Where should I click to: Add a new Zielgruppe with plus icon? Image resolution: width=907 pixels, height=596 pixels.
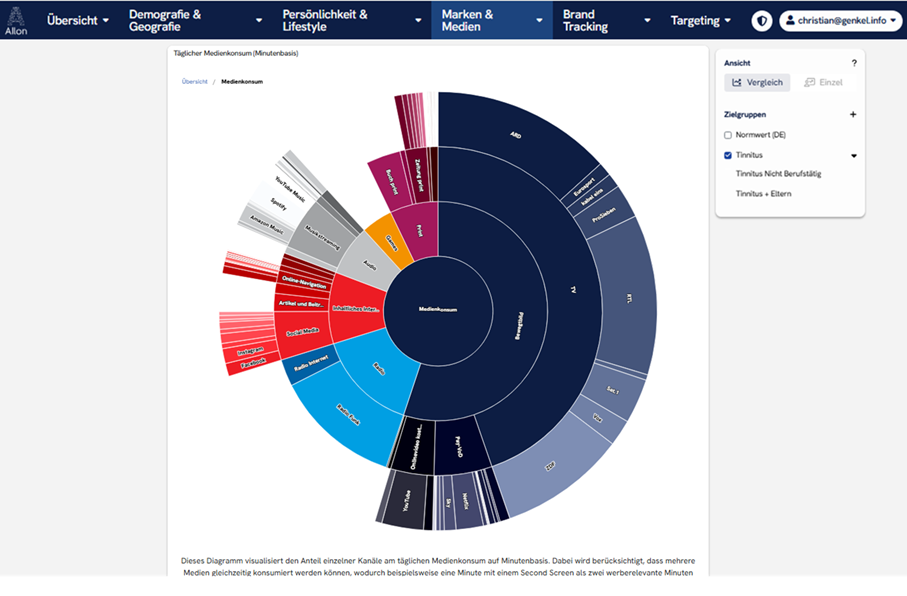(853, 115)
